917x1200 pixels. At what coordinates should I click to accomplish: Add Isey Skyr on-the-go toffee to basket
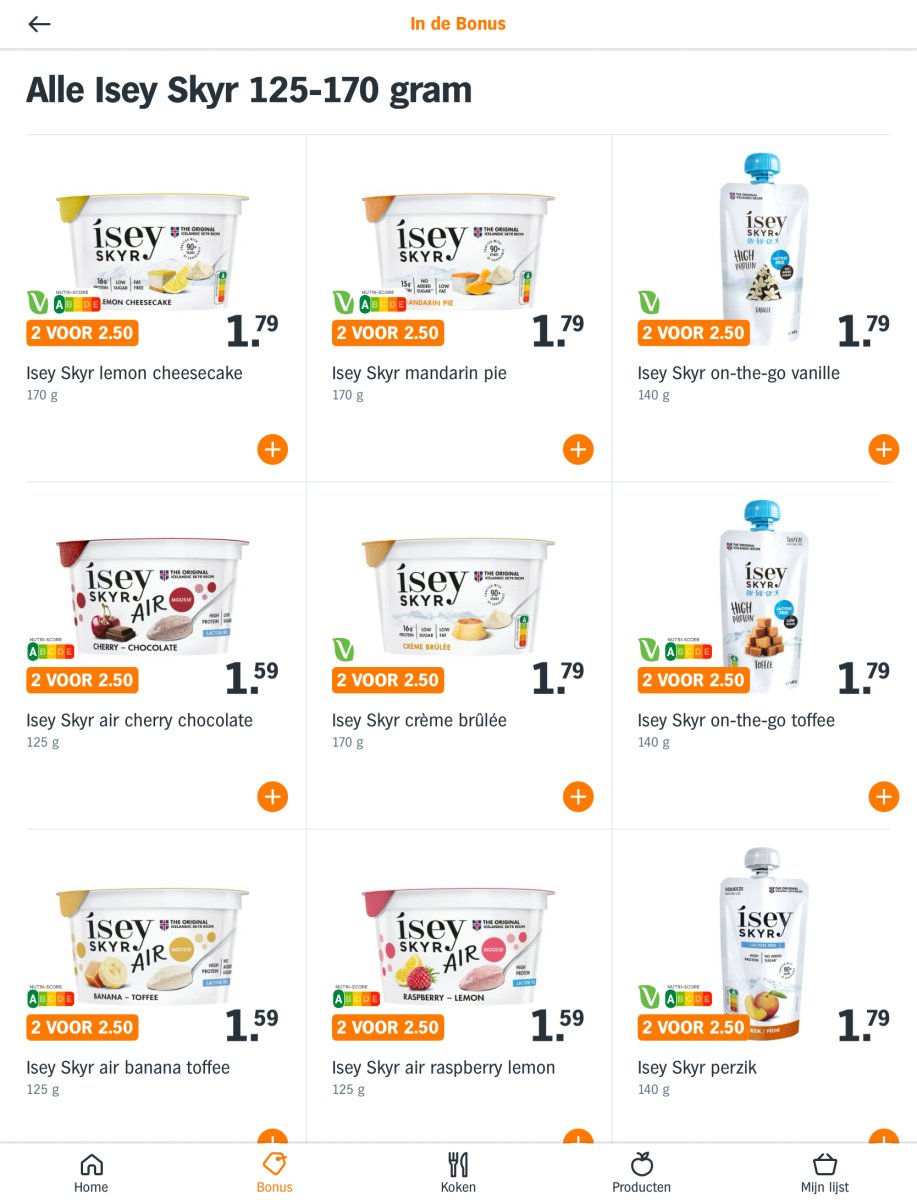884,796
